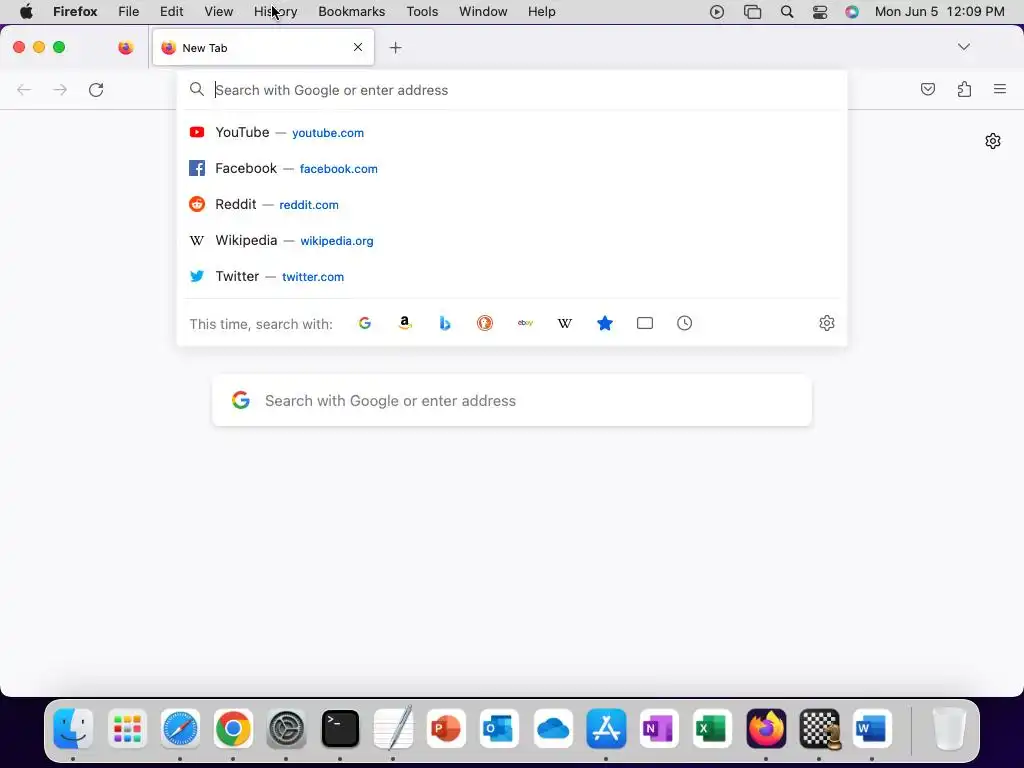
Task: Open the Window menu
Action: 483,12
